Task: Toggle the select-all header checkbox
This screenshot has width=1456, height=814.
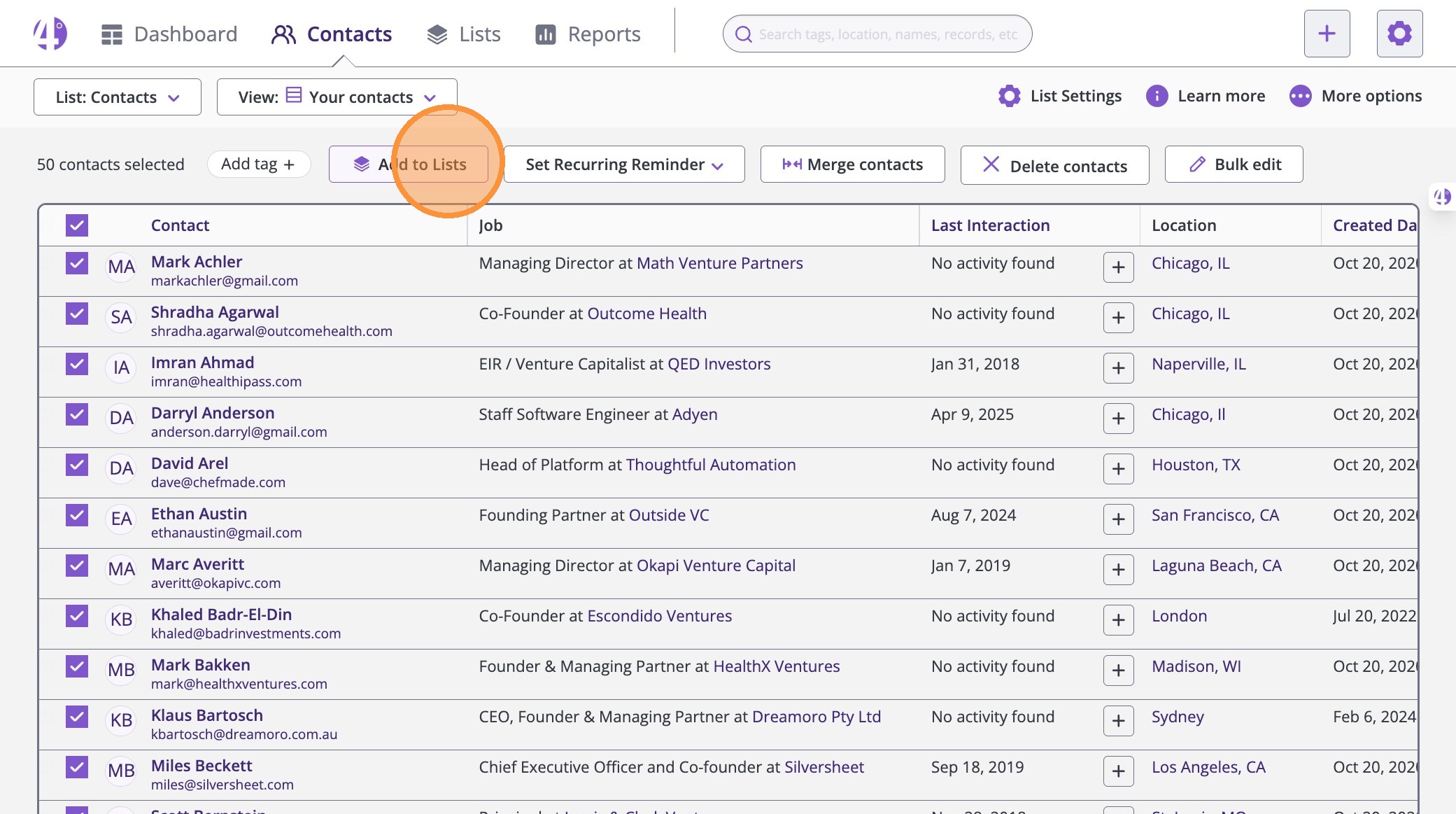Action: coord(77,225)
